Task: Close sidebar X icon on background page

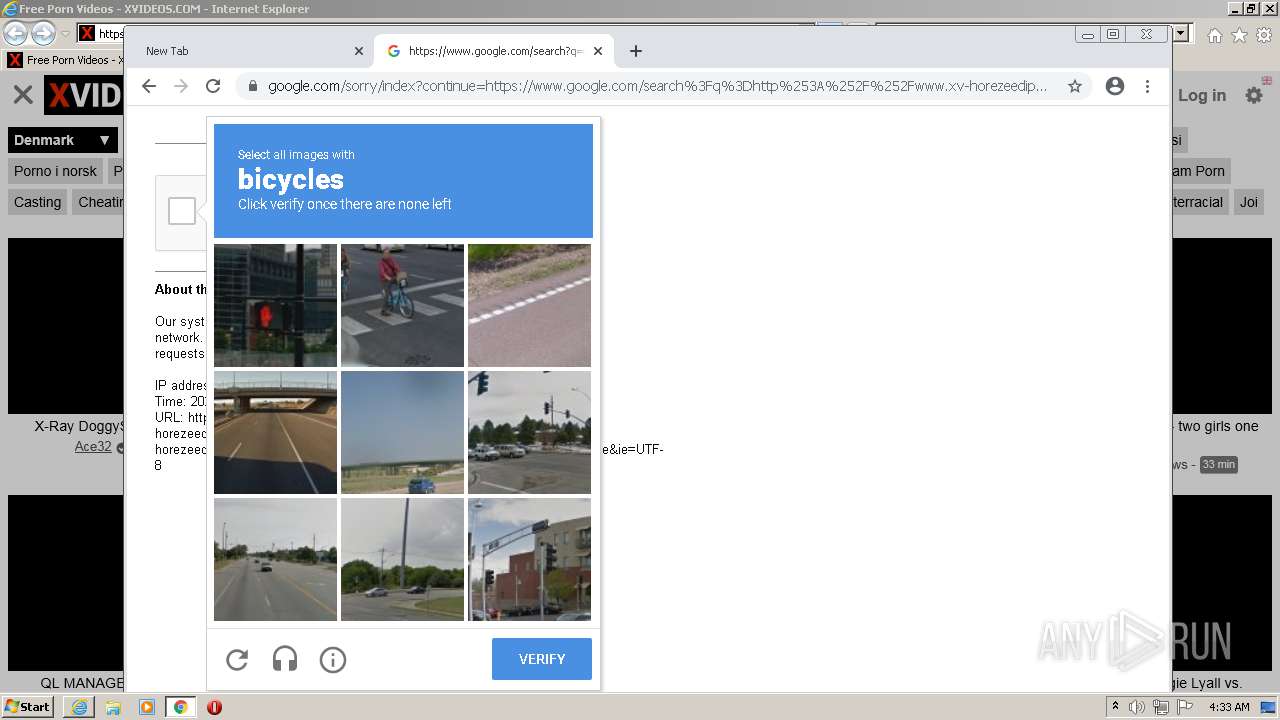Action: (23, 95)
